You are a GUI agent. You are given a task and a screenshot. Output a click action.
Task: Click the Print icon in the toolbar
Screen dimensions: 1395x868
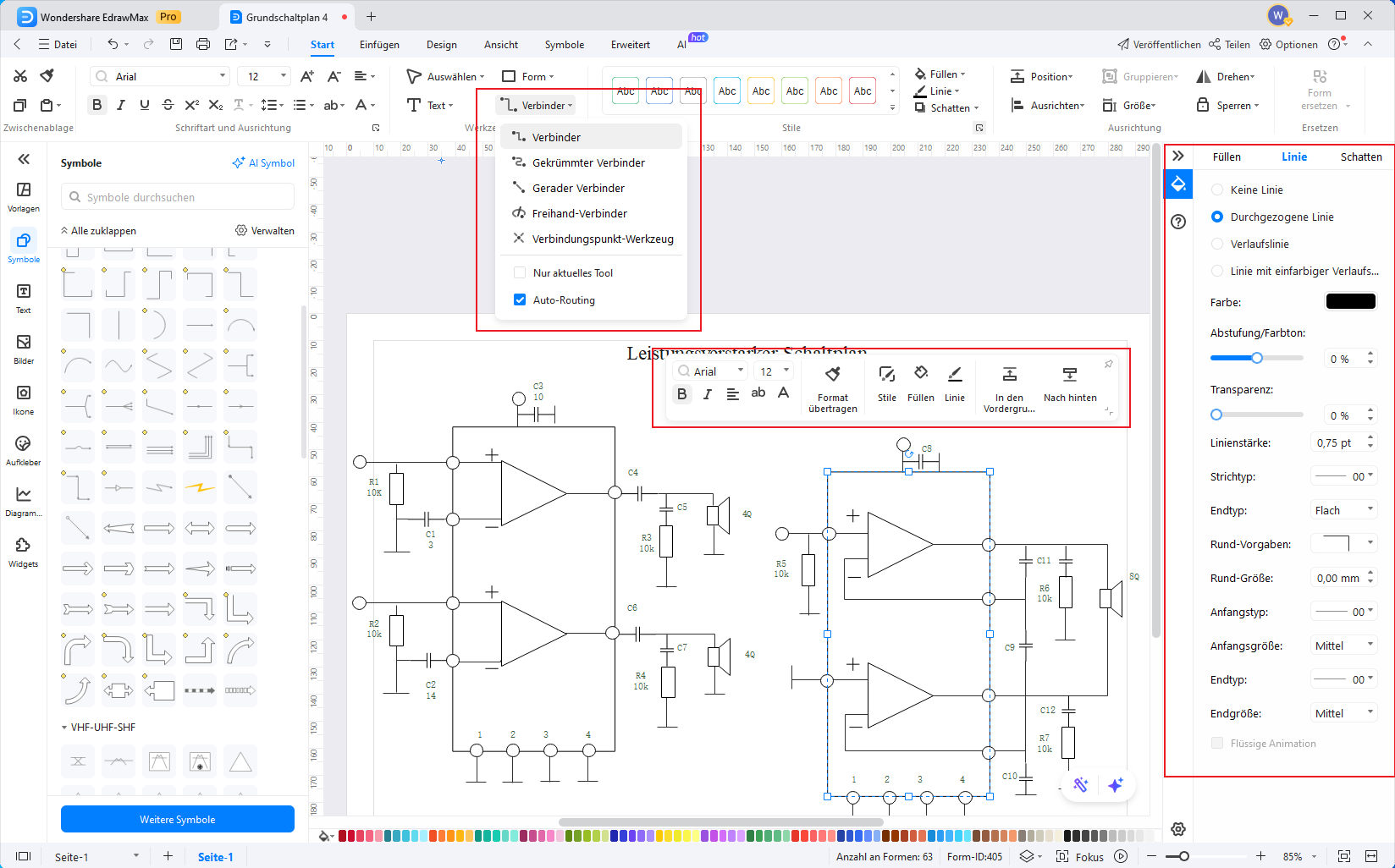click(x=203, y=44)
